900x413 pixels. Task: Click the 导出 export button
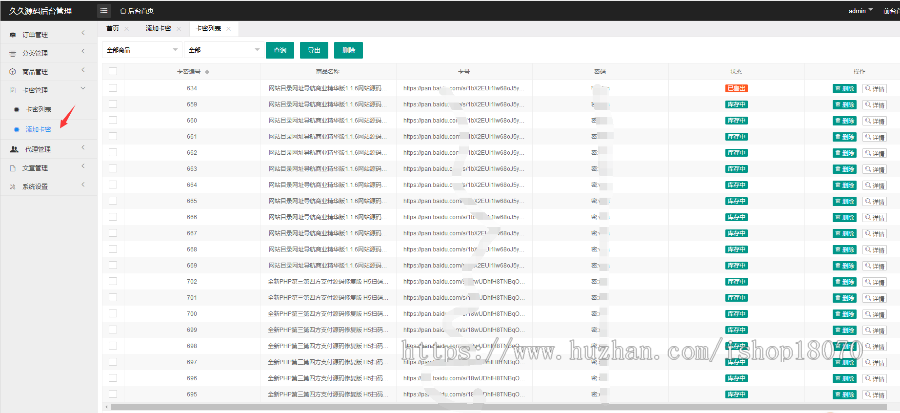tap(313, 49)
